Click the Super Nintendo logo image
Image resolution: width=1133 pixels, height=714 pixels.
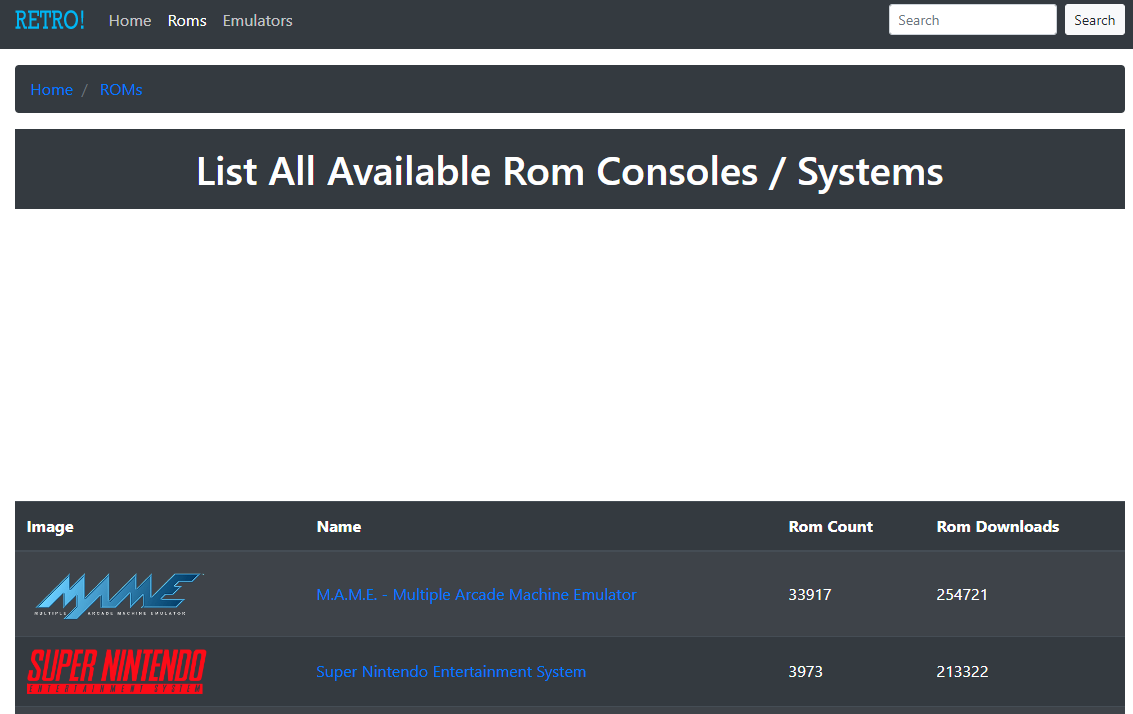(x=116, y=671)
